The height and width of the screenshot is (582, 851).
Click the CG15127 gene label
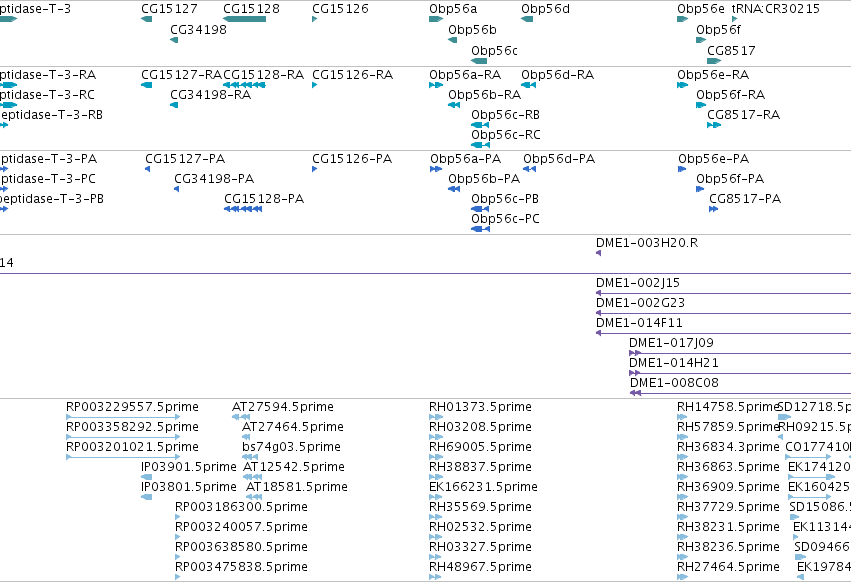[169, 9]
